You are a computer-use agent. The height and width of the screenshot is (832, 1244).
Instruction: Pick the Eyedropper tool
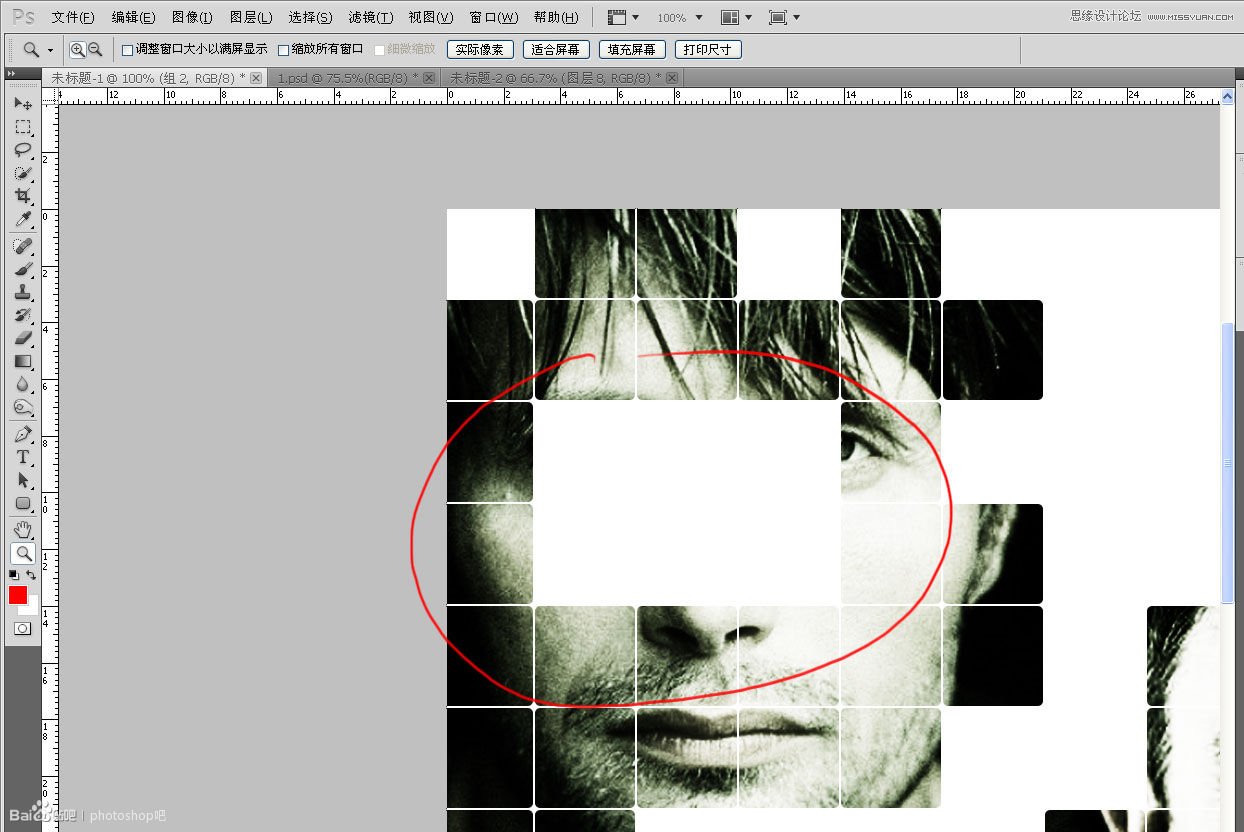(22, 219)
